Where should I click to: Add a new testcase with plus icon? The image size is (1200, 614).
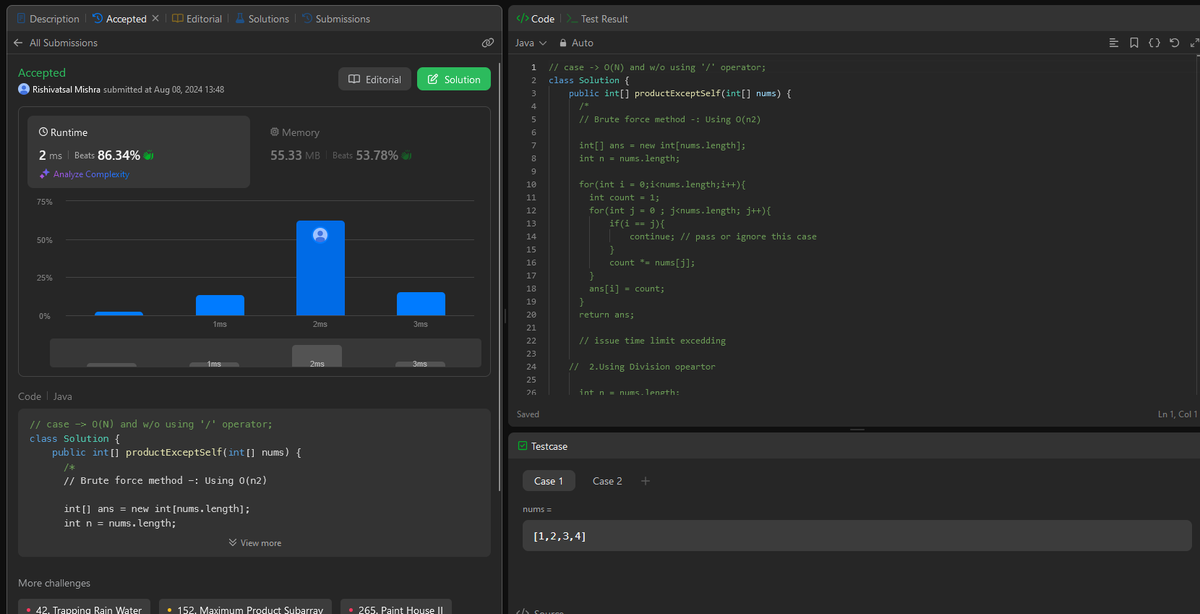click(645, 481)
